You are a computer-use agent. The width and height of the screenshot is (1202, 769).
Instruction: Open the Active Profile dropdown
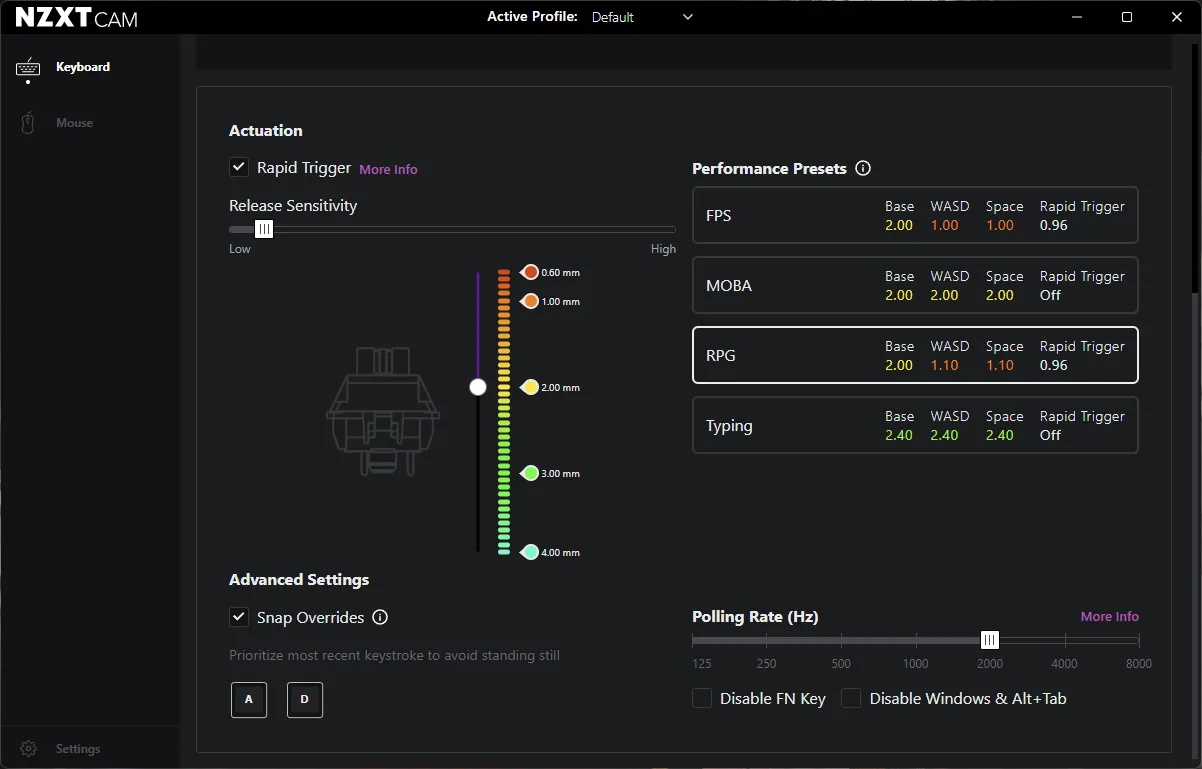click(642, 17)
